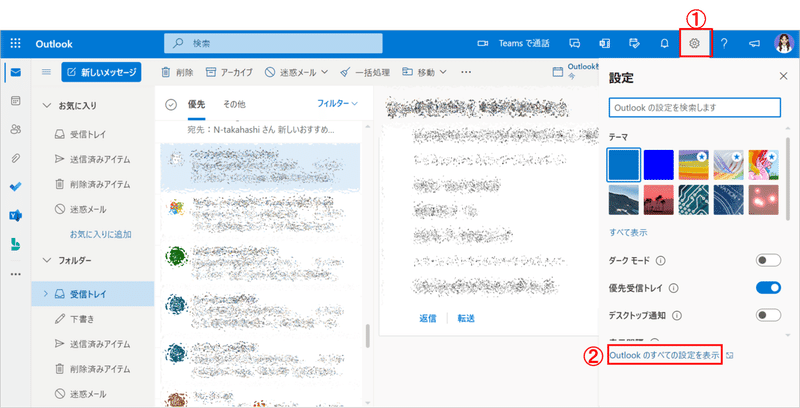Click message list vertical scrollbar

367,336
